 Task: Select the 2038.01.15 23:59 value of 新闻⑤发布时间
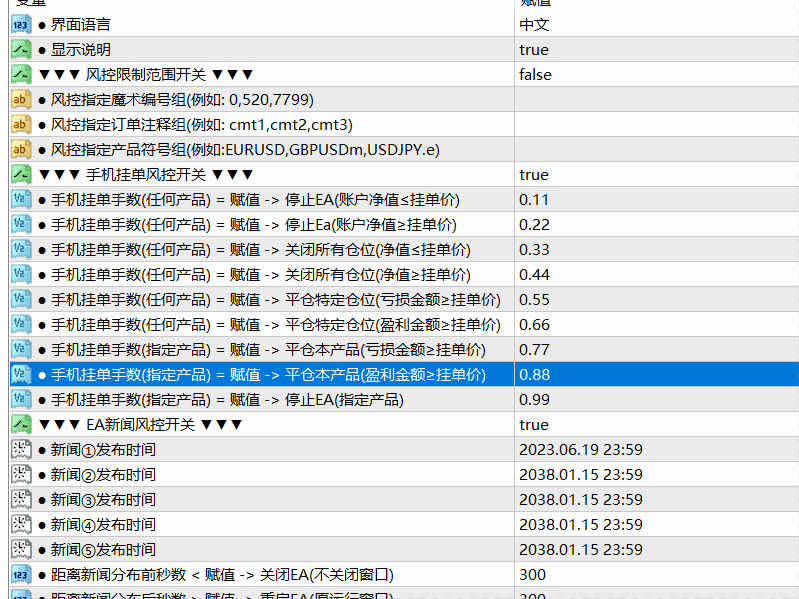(x=581, y=549)
